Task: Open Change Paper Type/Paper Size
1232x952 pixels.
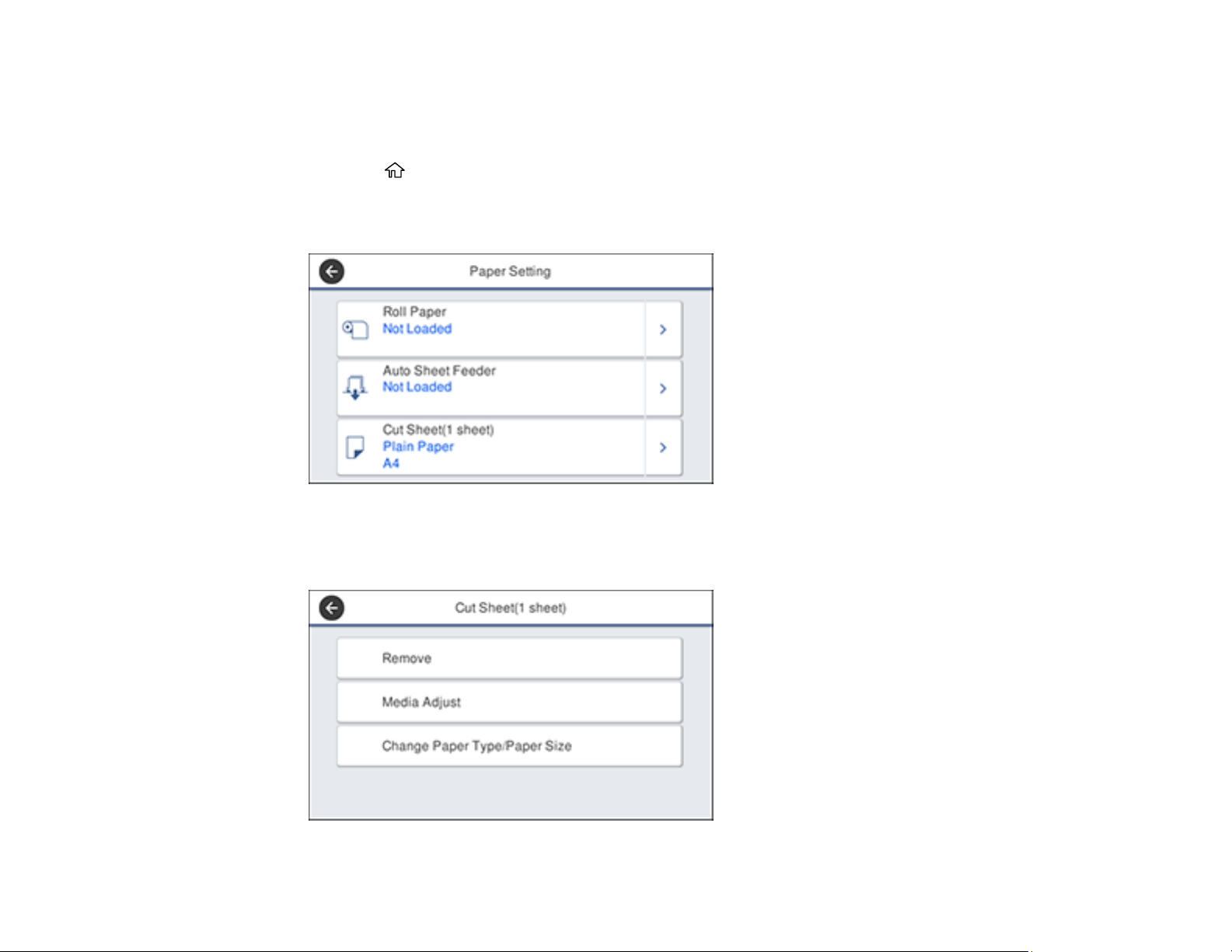Action: click(509, 746)
